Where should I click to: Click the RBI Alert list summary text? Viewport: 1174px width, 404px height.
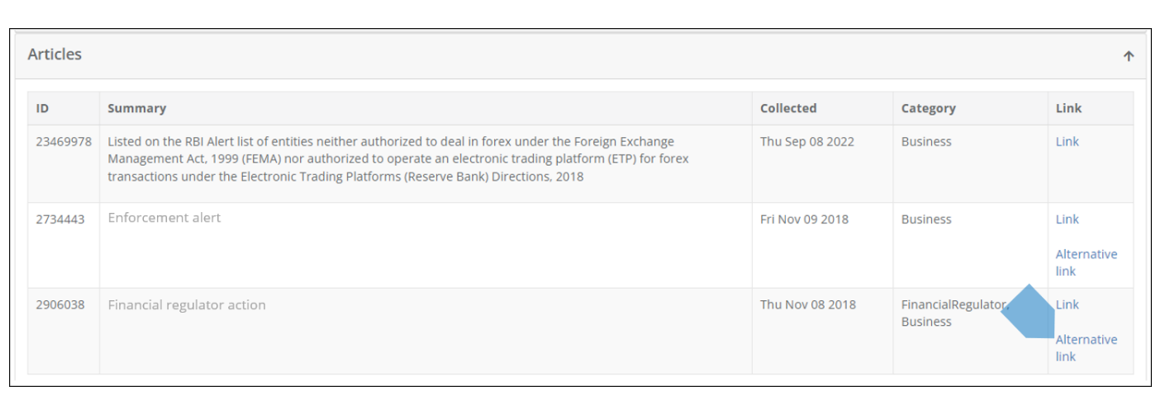click(x=398, y=159)
